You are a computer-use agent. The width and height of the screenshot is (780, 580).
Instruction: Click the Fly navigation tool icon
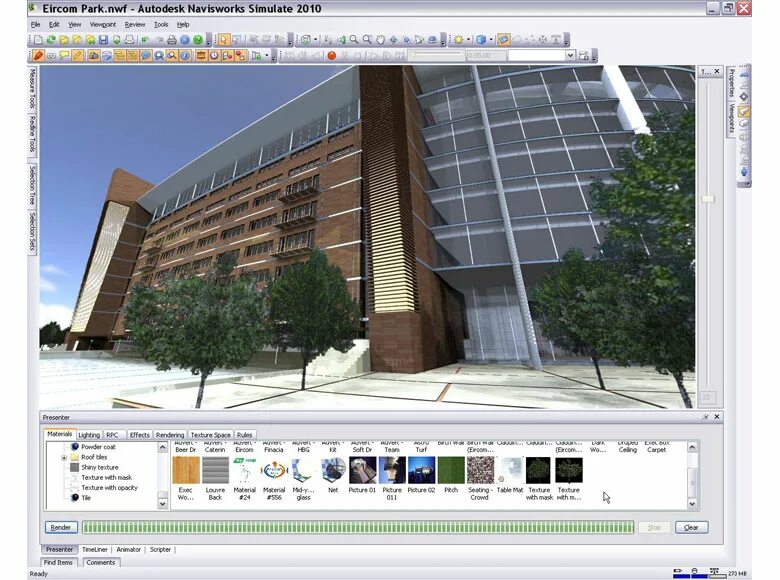pos(418,40)
